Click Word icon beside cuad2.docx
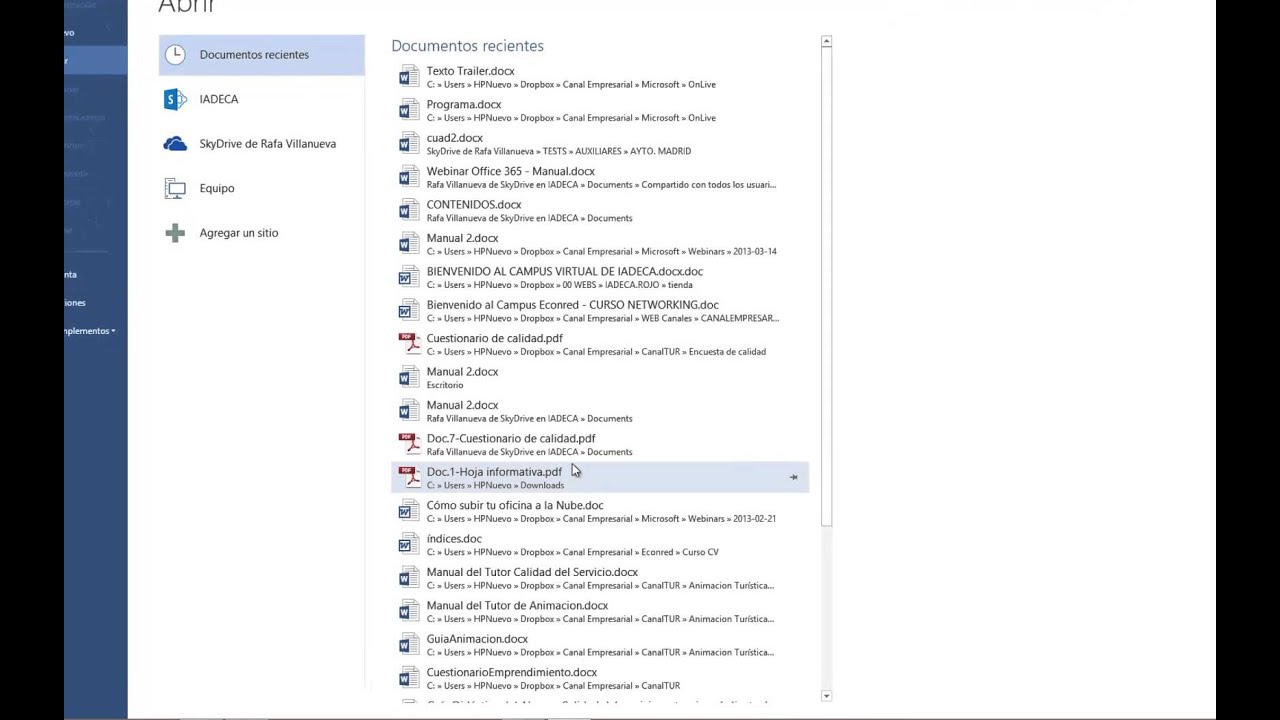Viewport: 1280px width, 720px height. [408, 144]
